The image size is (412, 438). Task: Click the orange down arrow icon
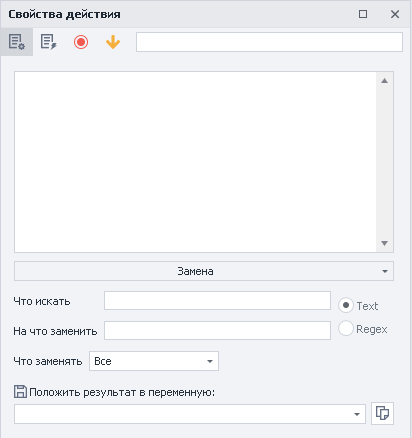[x=113, y=42]
